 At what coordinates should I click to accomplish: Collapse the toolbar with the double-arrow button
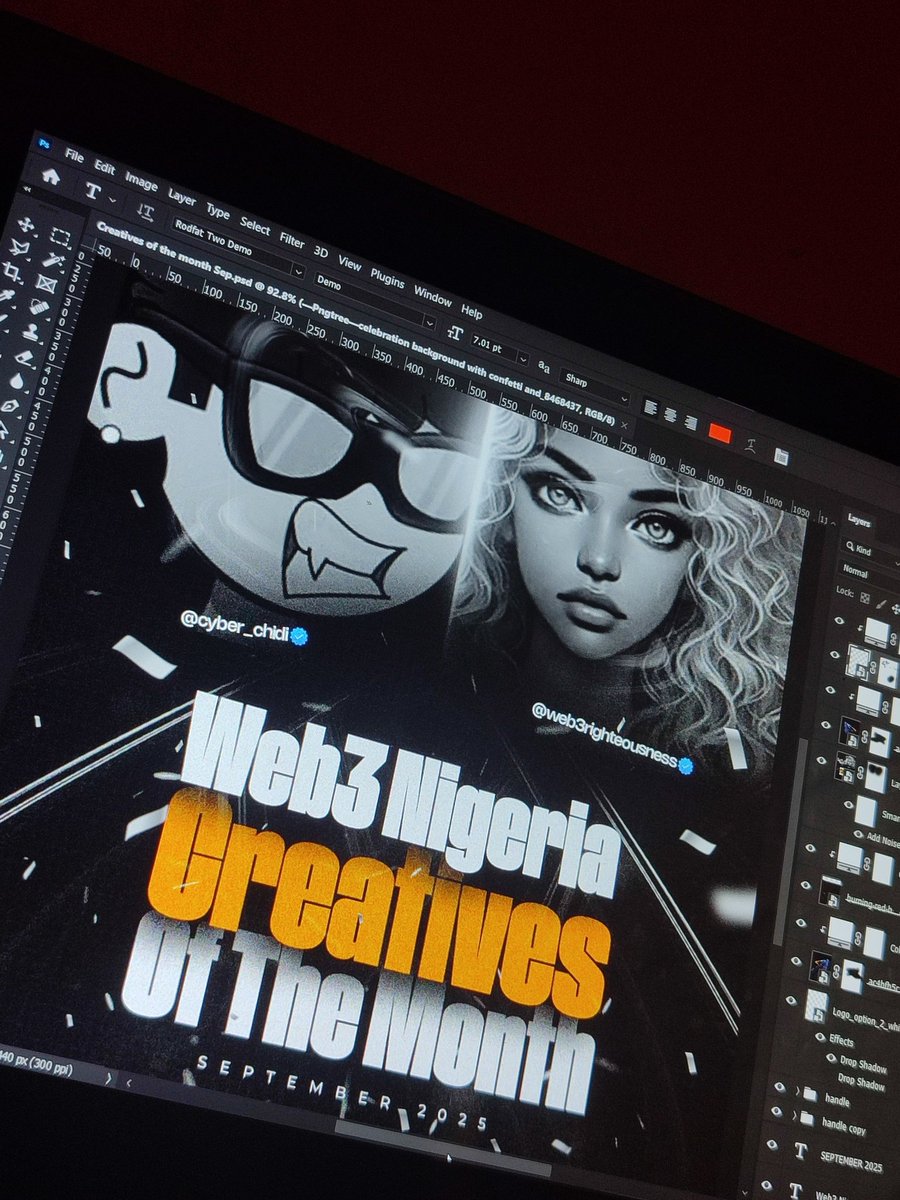click(26, 190)
